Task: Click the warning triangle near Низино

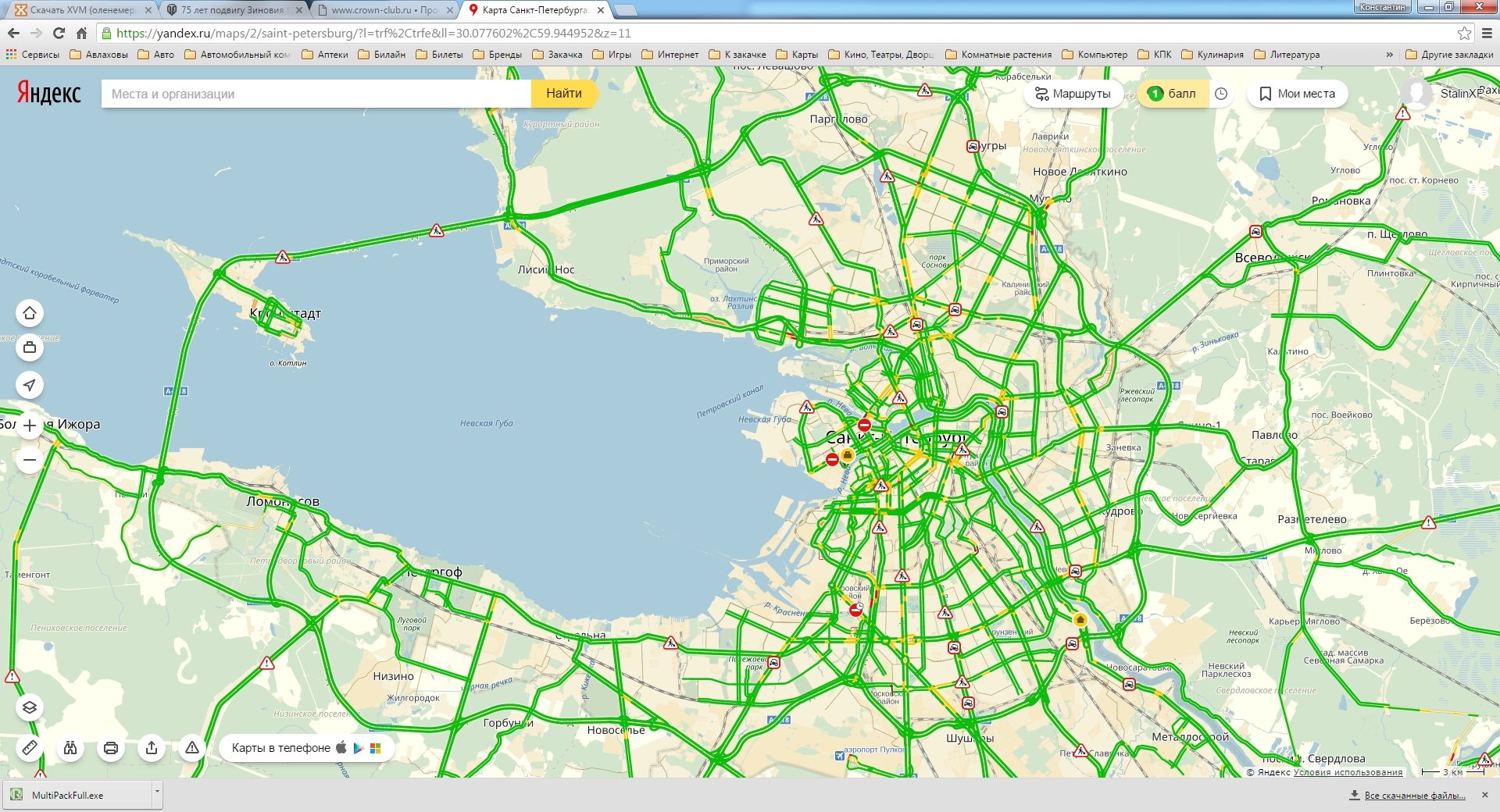Action: click(x=266, y=663)
